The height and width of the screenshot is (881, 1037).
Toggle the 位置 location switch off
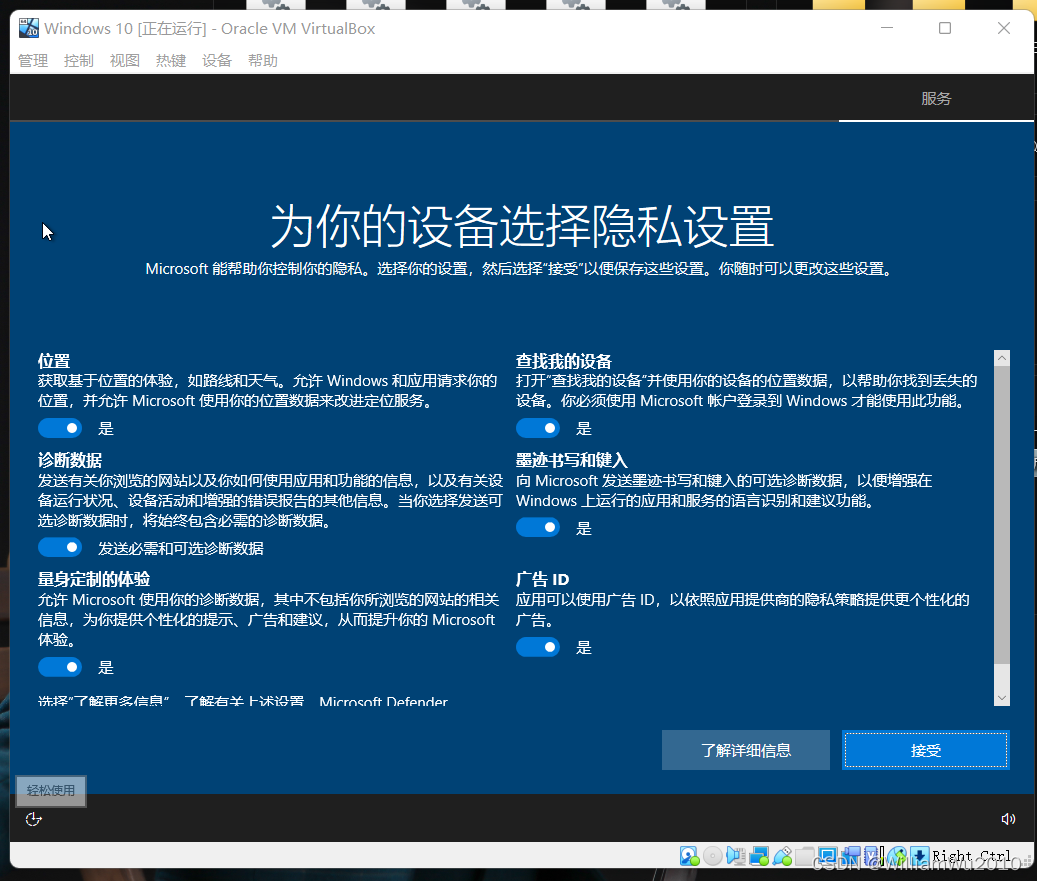tap(60, 428)
